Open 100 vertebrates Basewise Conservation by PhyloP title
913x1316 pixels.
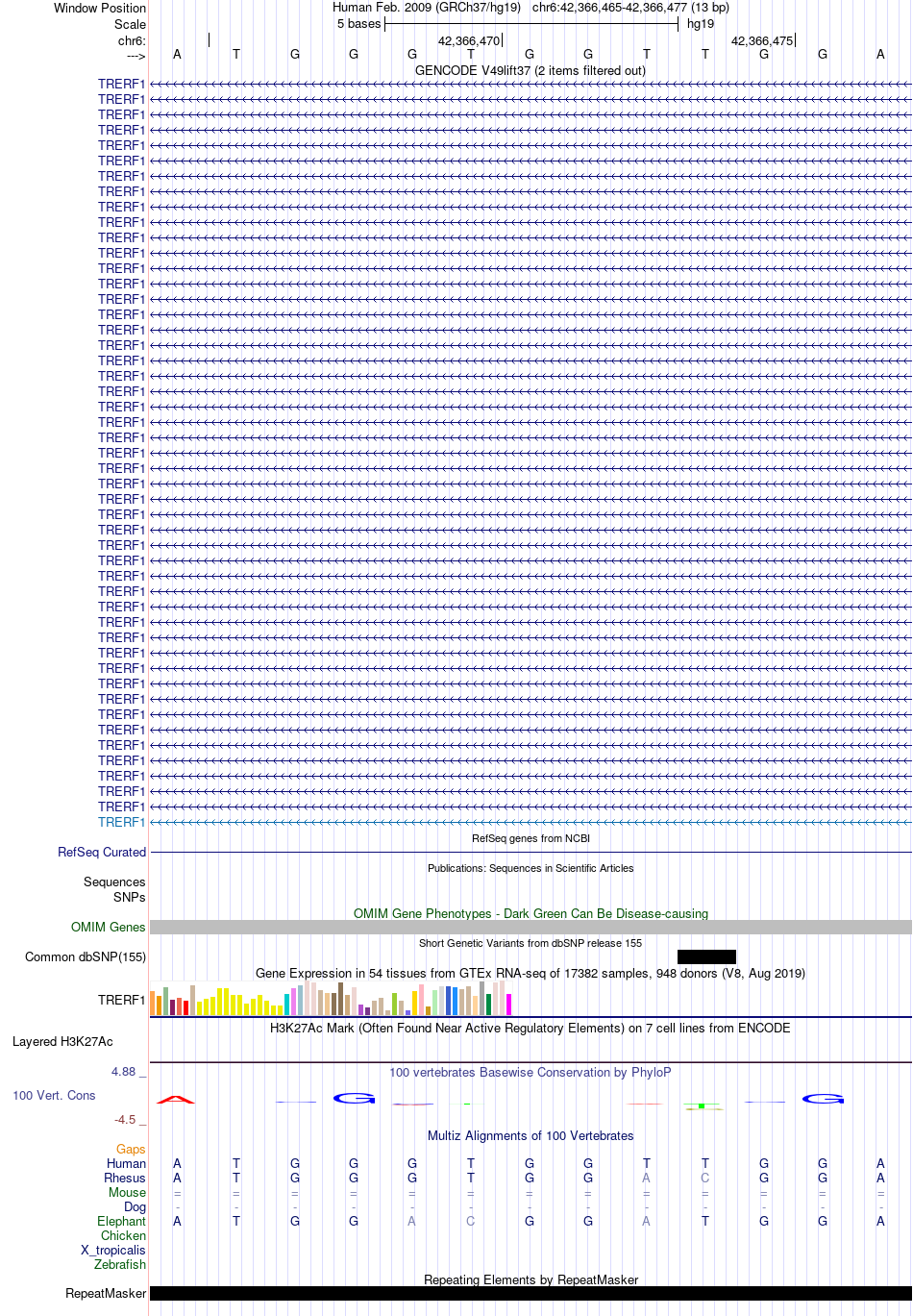point(531,1072)
